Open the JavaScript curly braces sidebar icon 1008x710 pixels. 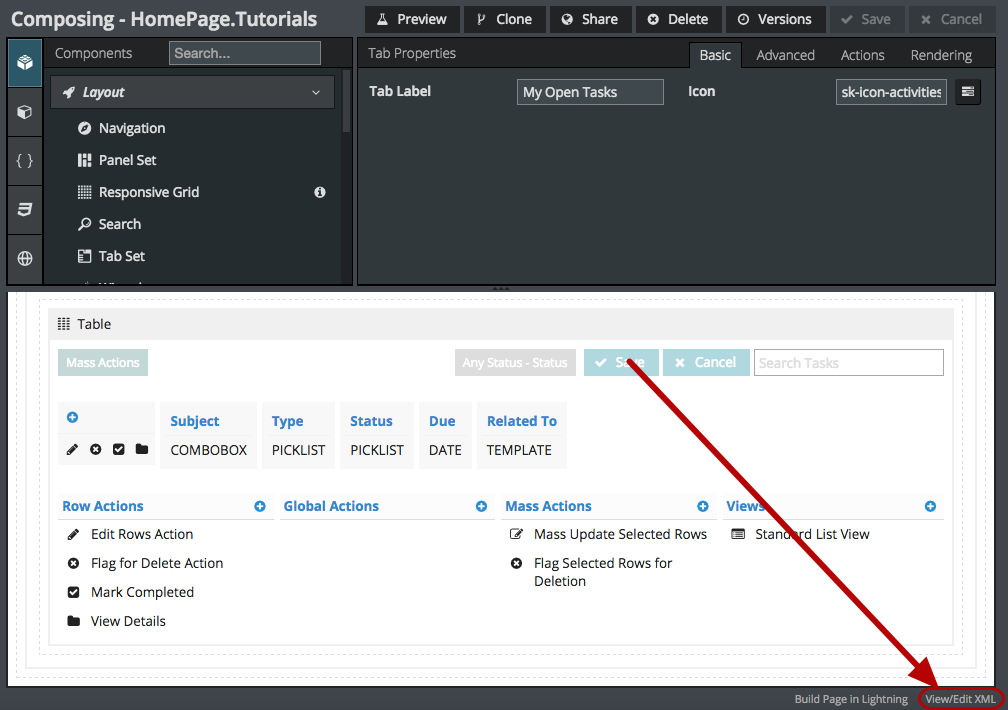pos(25,160)
